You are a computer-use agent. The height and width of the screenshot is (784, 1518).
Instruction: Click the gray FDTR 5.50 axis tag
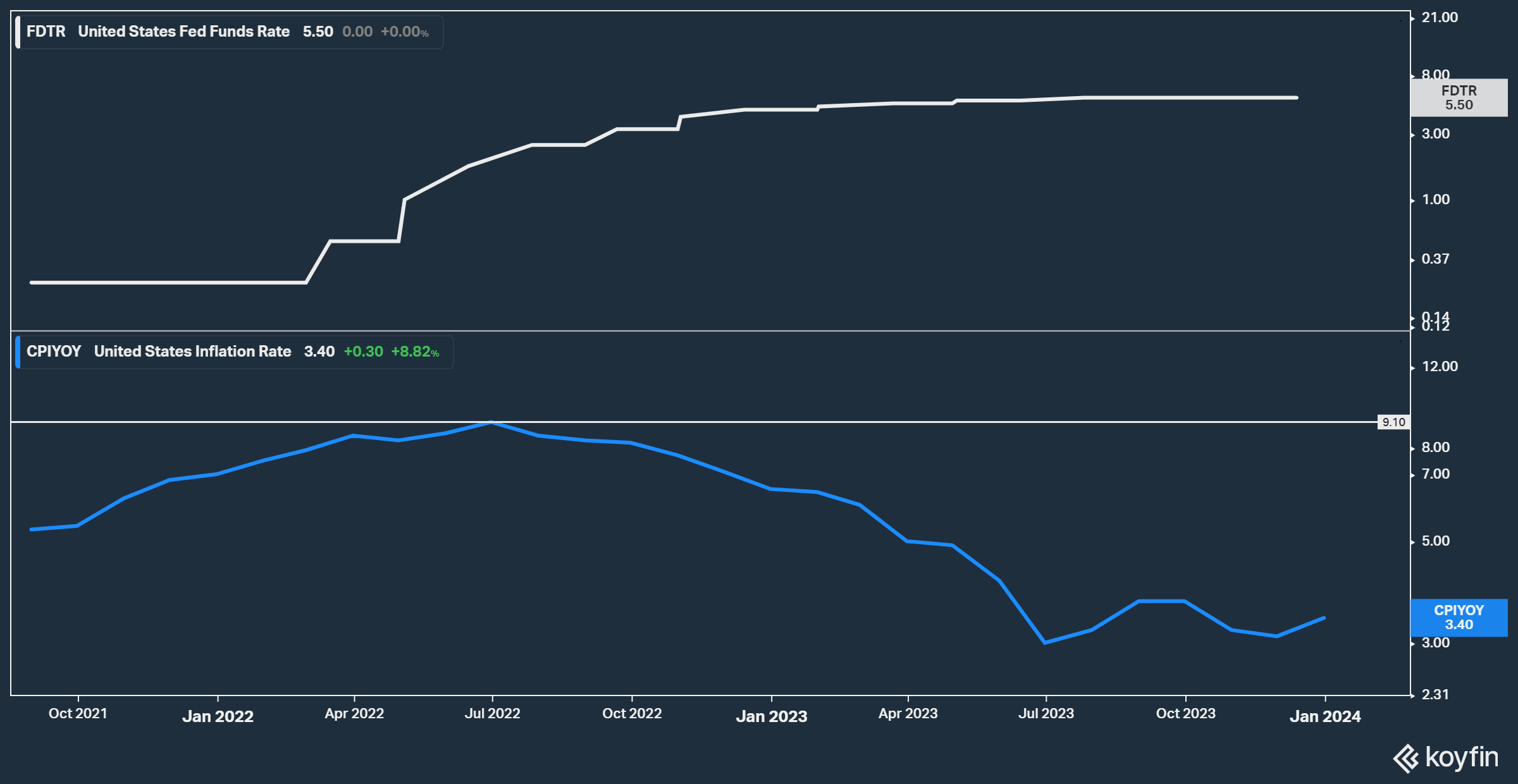point(1459,98)
